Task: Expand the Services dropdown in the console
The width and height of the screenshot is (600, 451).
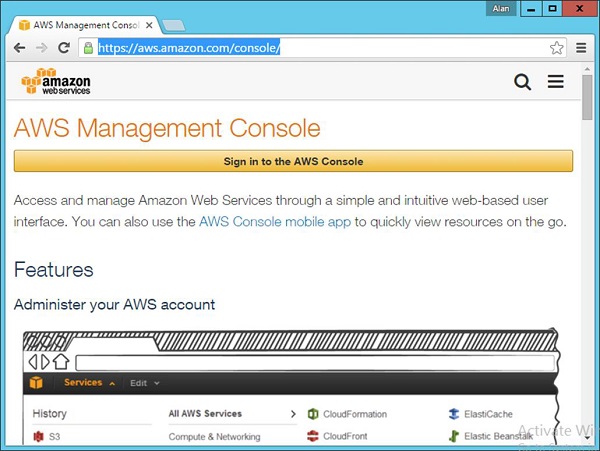Action: [x=88, y=383]
